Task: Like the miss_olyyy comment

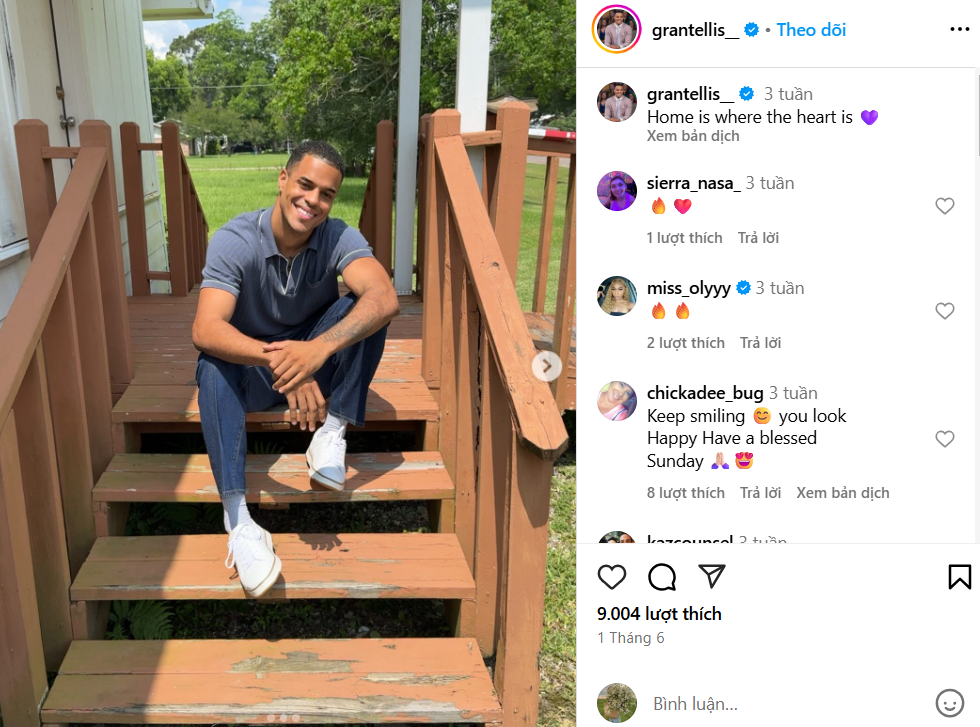Action: (944, 311)
